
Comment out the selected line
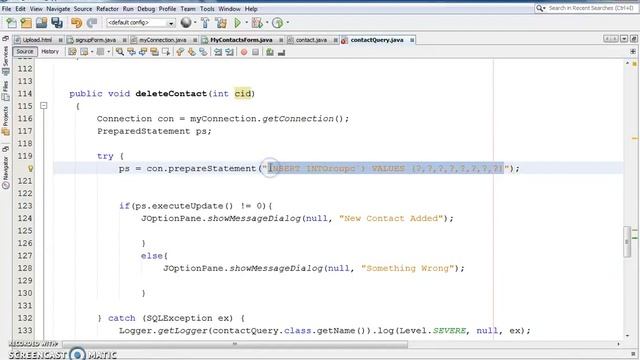(270, 52)
